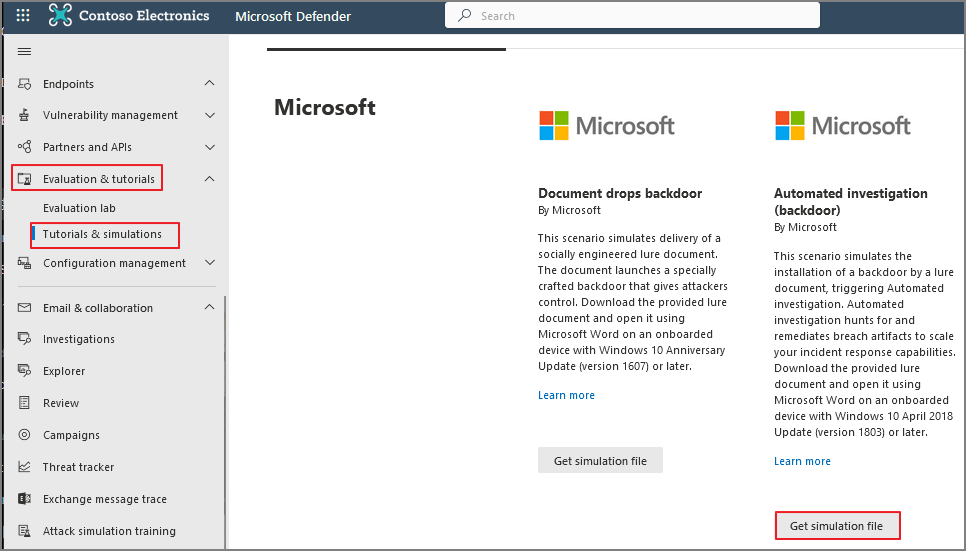Click the Endpoints icon in sidebar

(24, 84)
